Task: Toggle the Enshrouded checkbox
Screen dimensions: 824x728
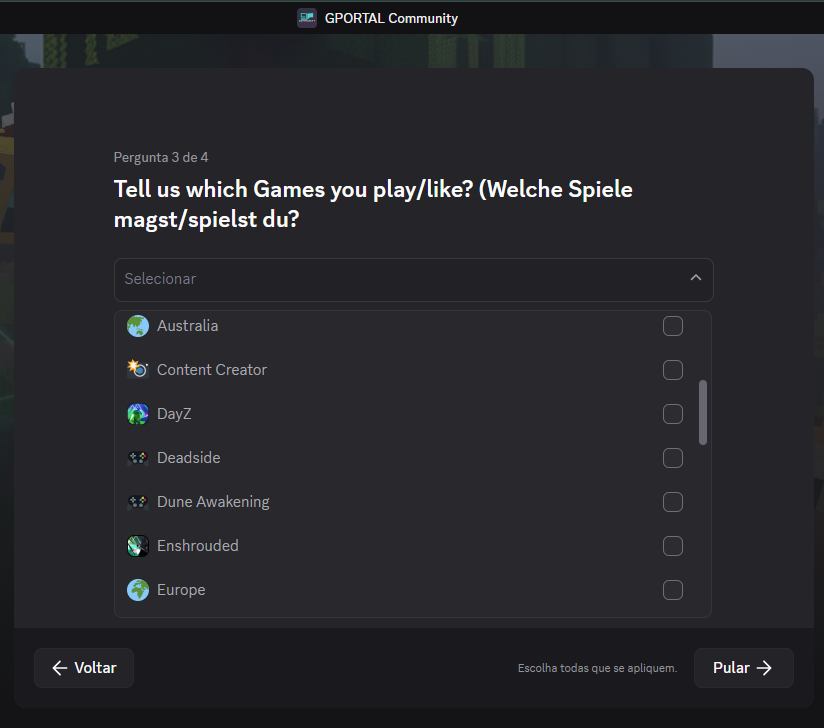Action: tap(673, 546)
